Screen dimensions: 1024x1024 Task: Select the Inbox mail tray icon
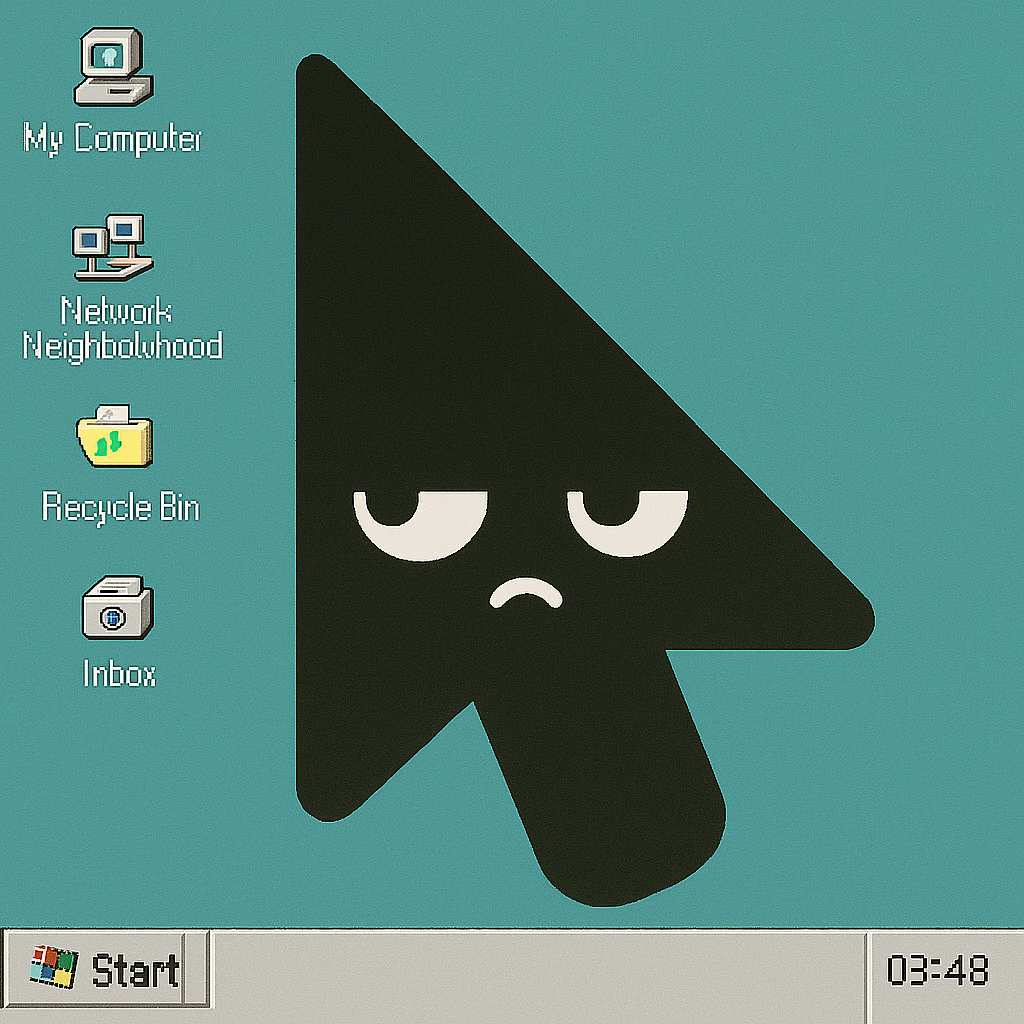pos(118,607)
